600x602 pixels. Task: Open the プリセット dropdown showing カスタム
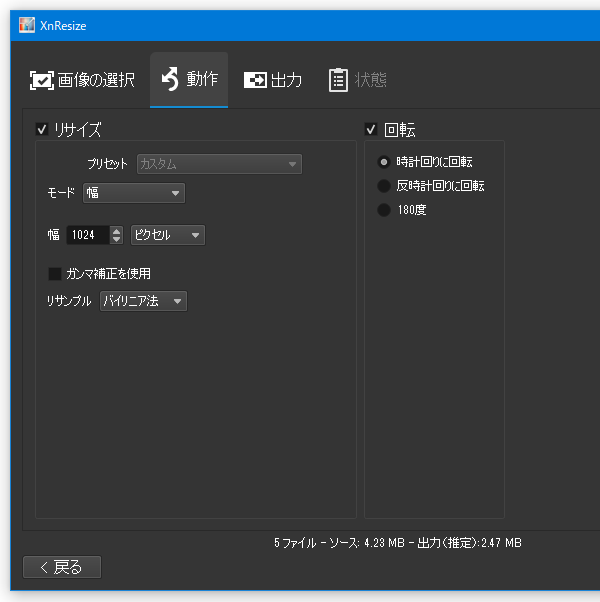tap(219, 164)
